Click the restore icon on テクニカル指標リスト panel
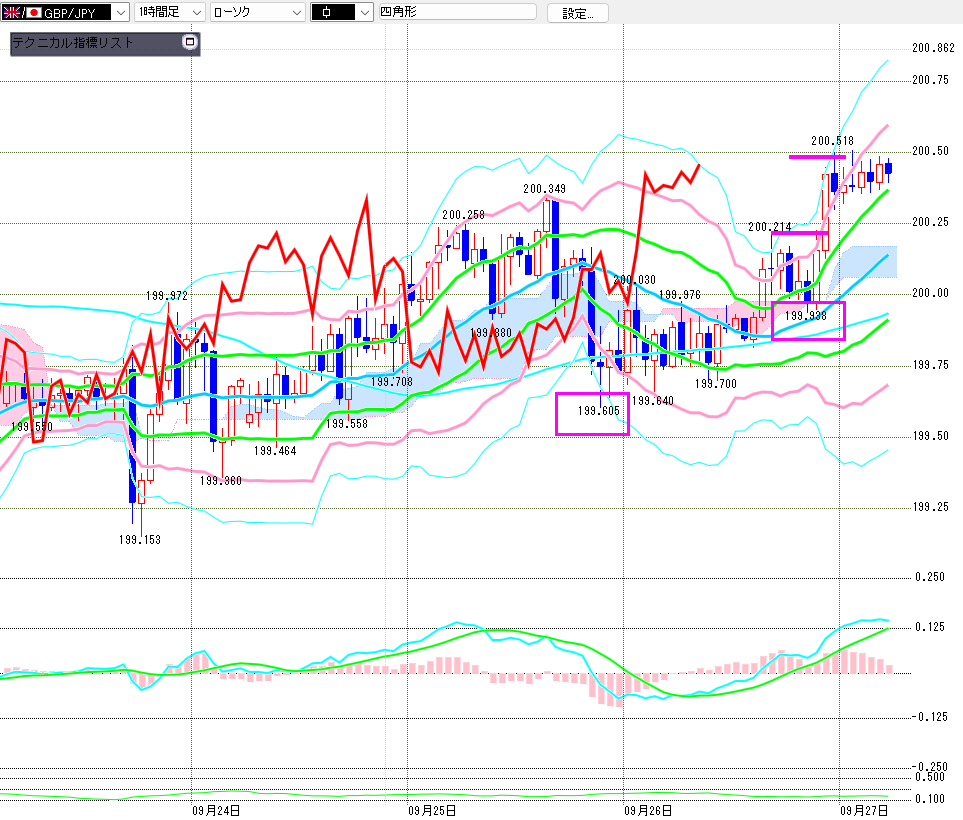 [189, 43]
